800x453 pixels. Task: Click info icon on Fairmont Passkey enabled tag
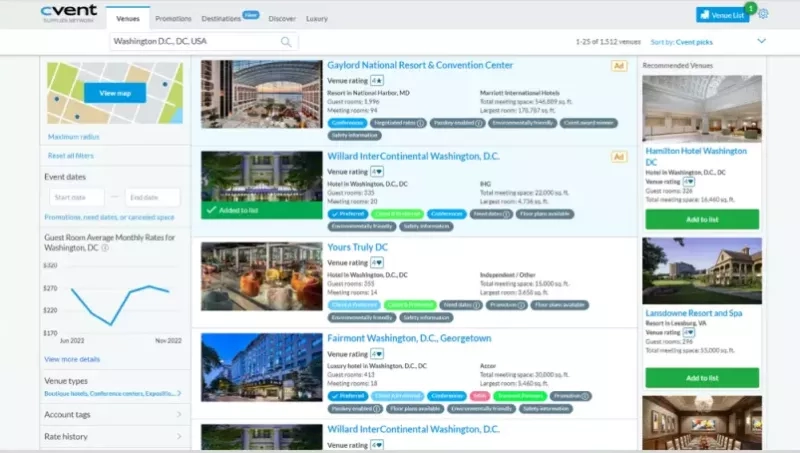coord(377,409)
